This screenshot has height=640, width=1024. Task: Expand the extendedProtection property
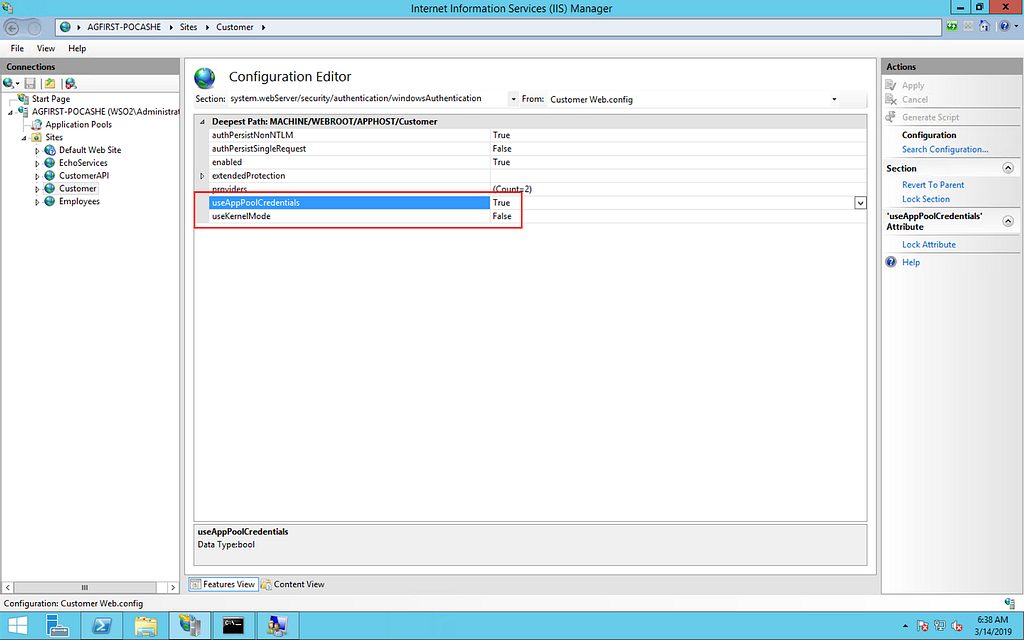[x=202, y=176]
